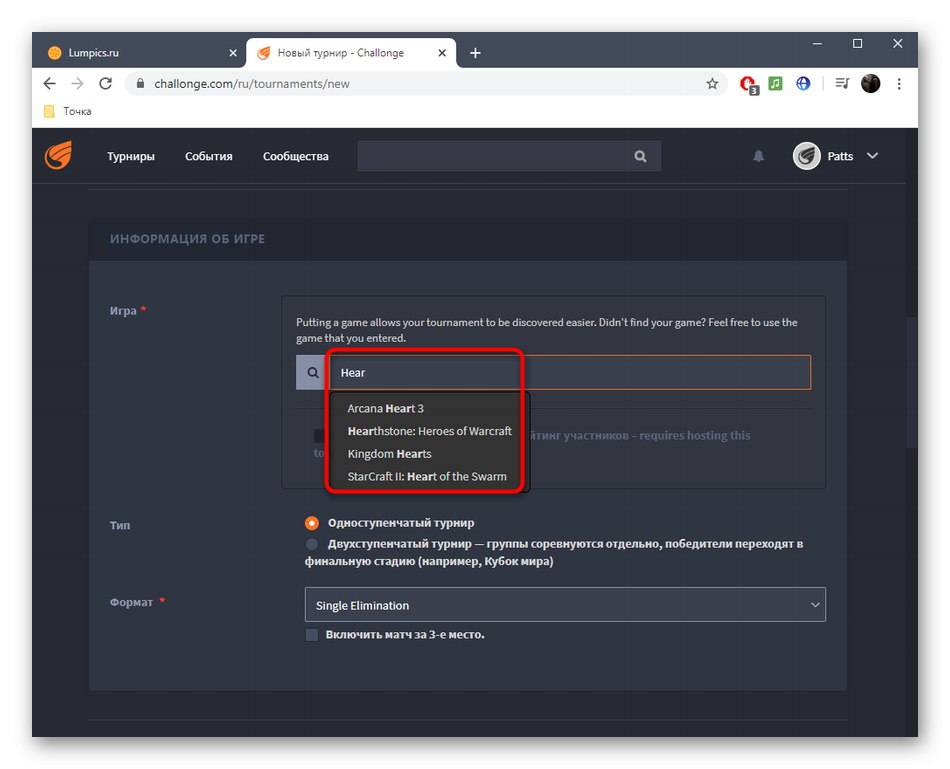Open Chrome three-dot menu

click(899, 84)
